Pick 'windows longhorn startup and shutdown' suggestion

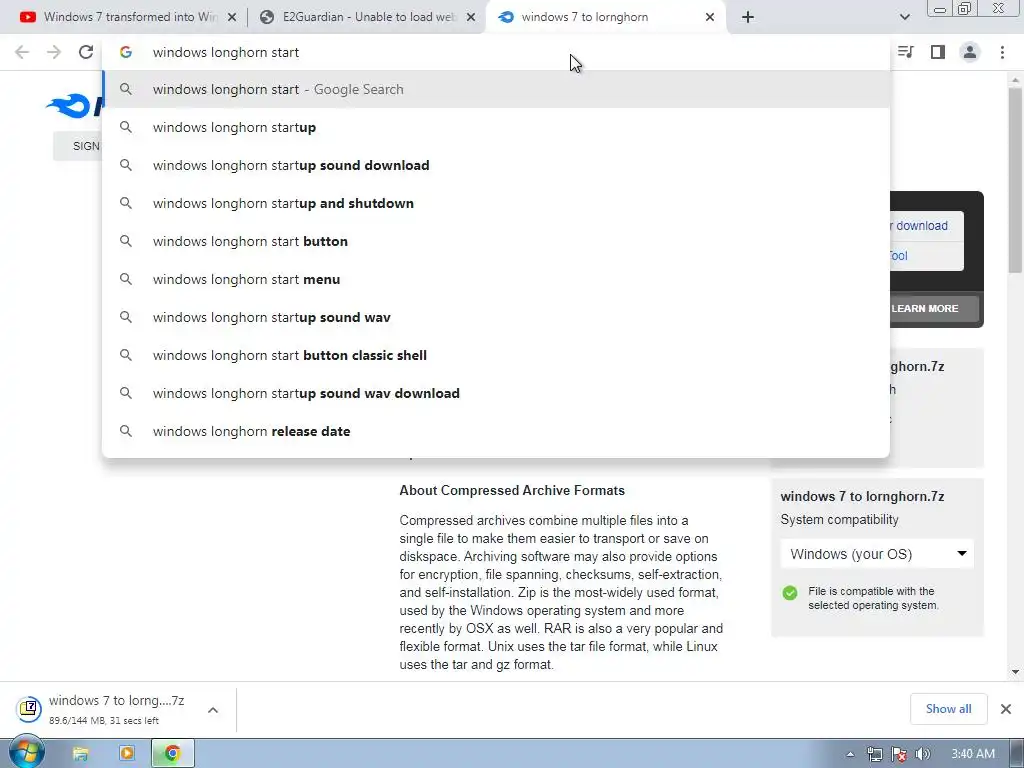coord(496,203)
